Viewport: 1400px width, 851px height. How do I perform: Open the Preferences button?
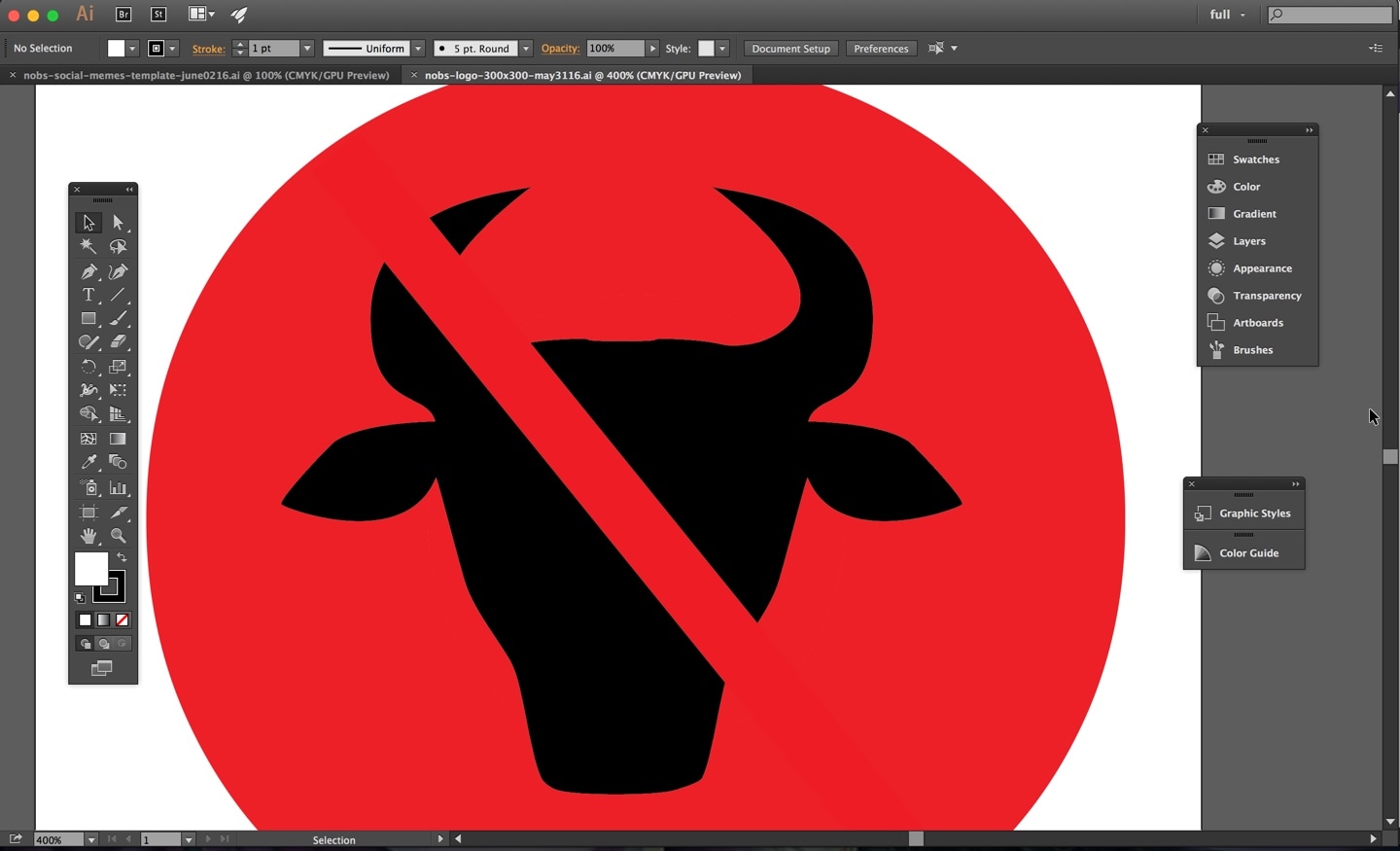pos(881,49)
